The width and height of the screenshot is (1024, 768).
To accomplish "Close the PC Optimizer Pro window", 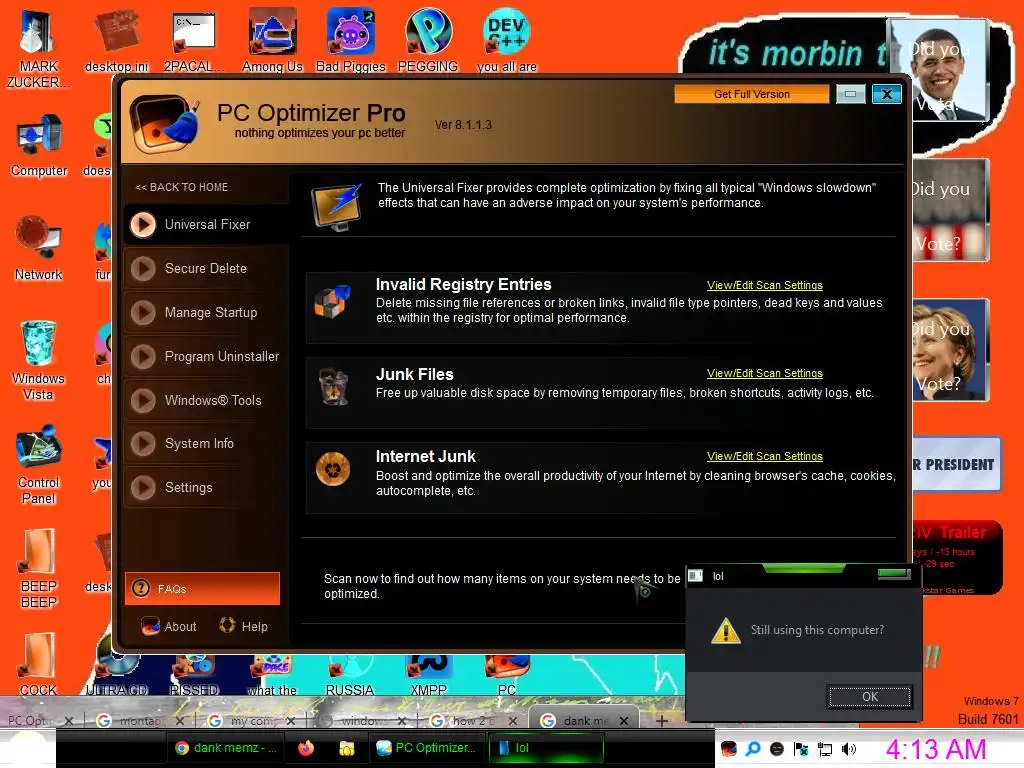I will pyautogui.click(x=887, y=94).
